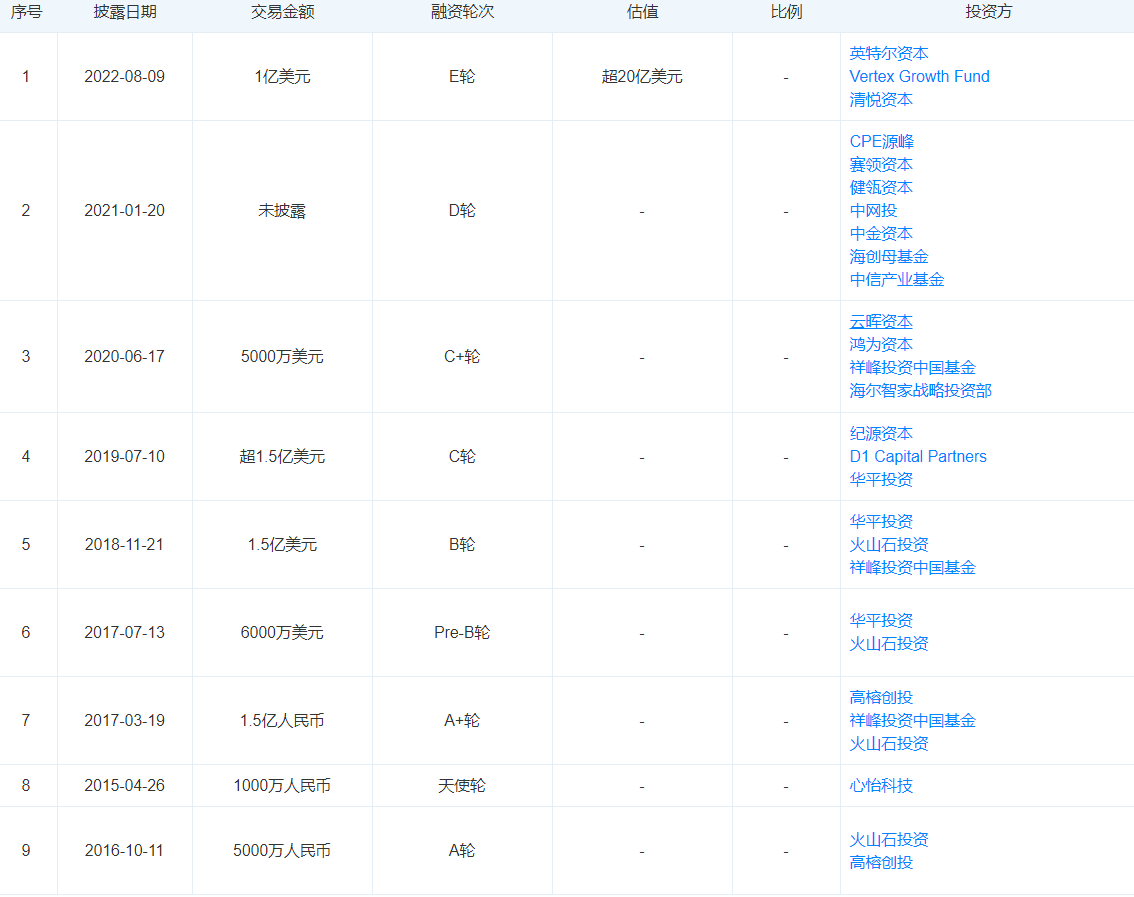Click the amount 5000万人民币
This screenshot has width=1134, height=897.
point(282,851)
